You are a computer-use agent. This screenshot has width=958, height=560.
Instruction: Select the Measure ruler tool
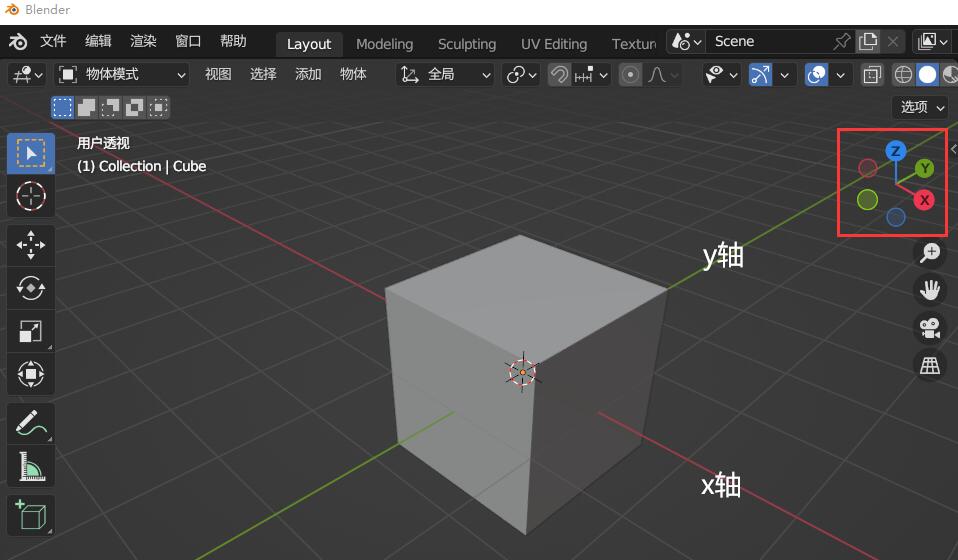[31, 466]
